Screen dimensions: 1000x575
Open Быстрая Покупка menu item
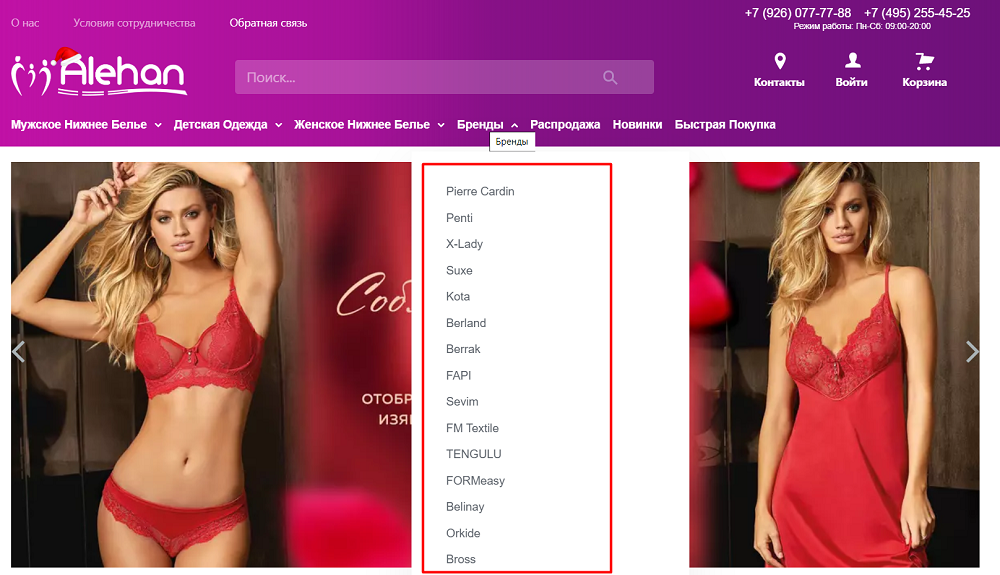click(x=725, y=124)
